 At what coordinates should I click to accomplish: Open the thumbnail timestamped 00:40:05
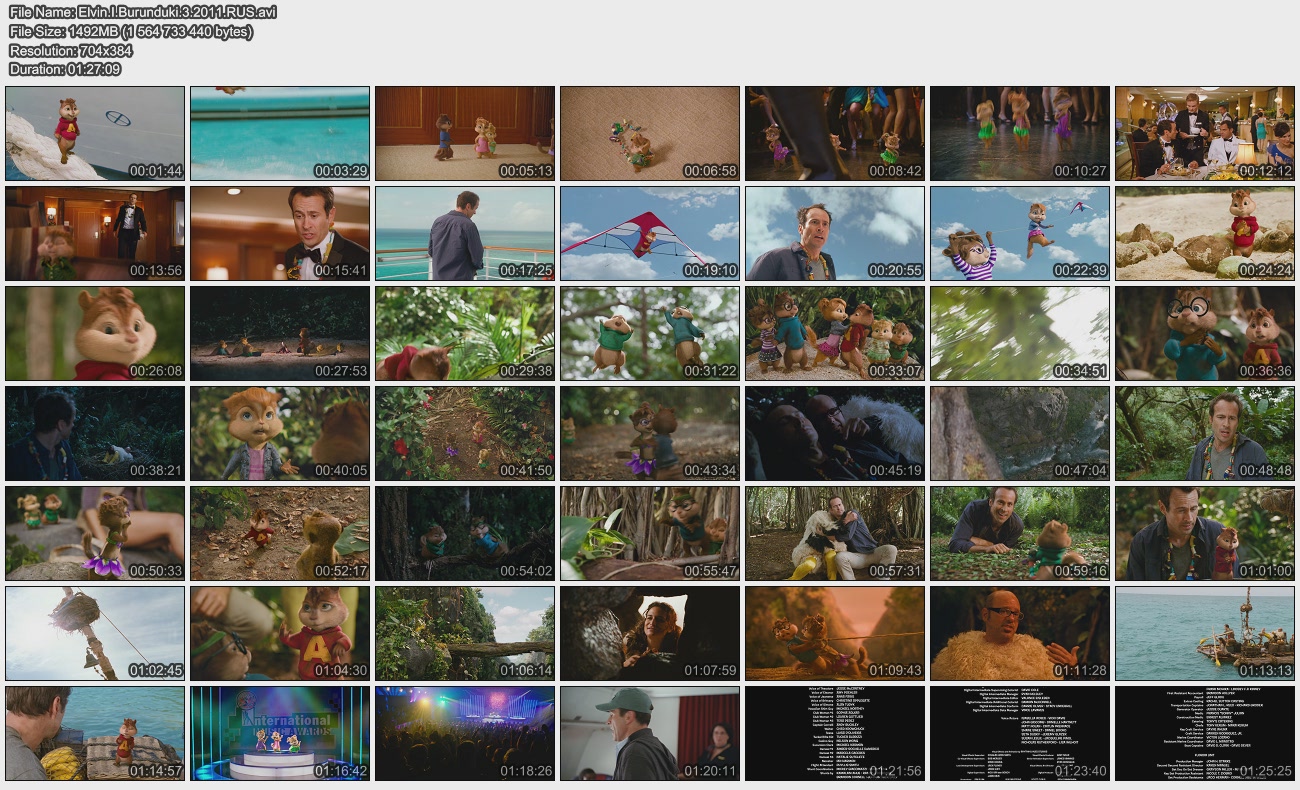280,433
